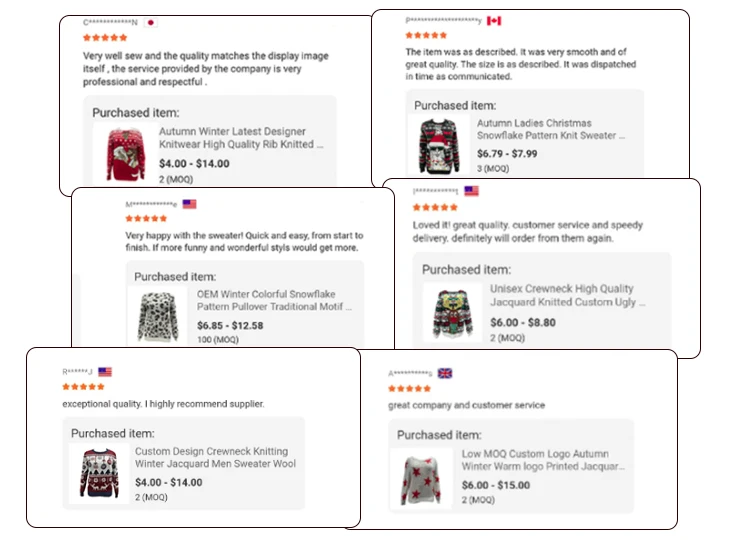The image size is (750, 540).
Task: Click star rating above "great company" review
Action: click(409, 389)
